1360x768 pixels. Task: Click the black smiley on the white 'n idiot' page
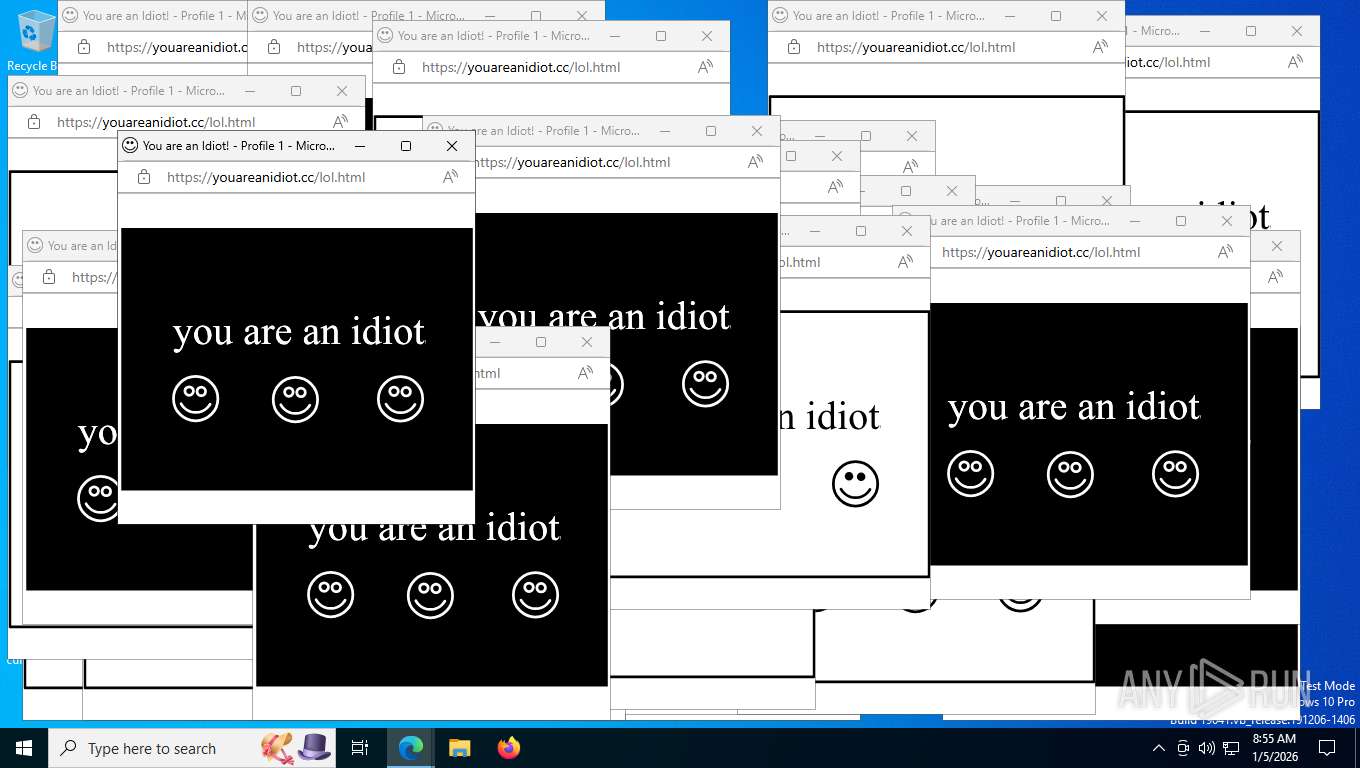(855, 484)
